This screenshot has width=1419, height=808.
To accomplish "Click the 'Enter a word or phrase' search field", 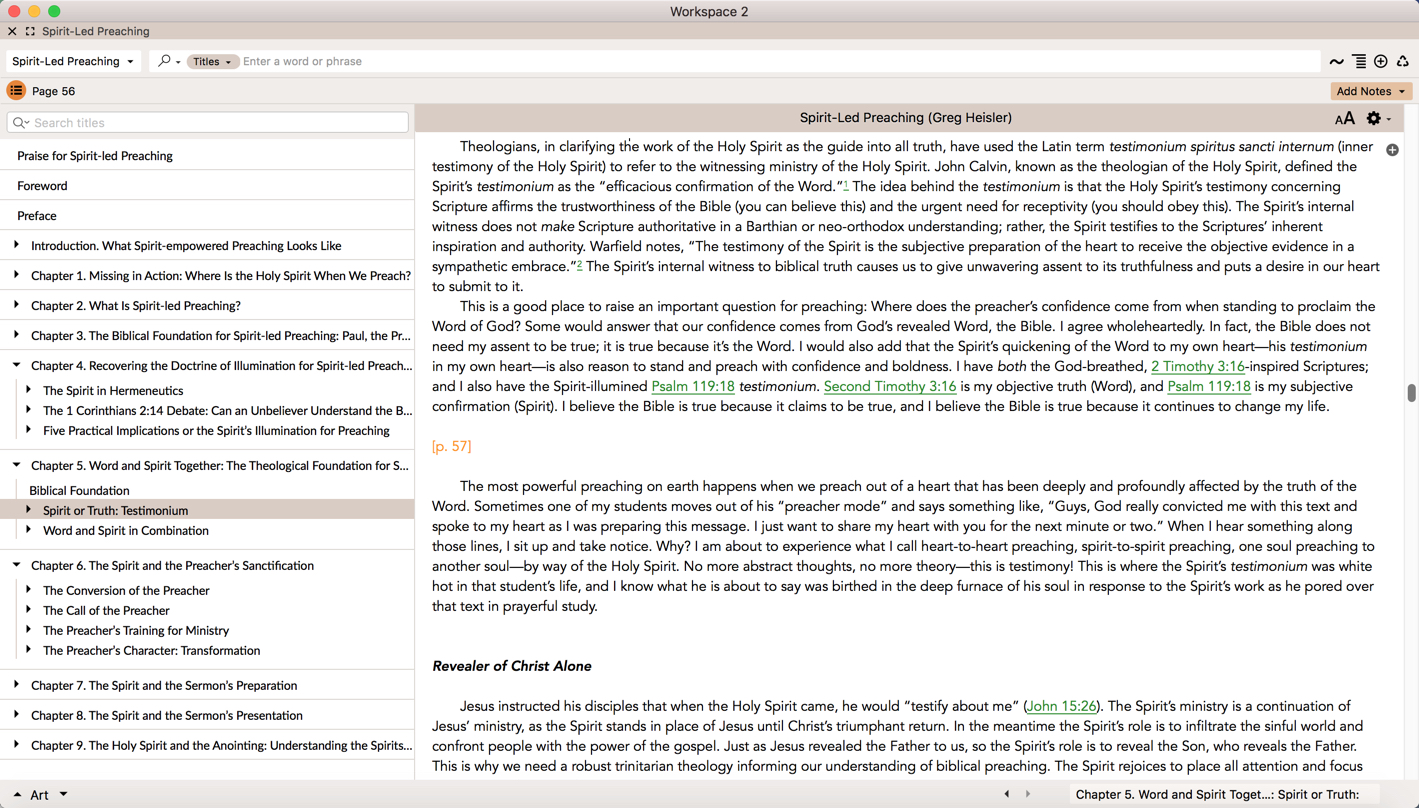I will 780,61.
